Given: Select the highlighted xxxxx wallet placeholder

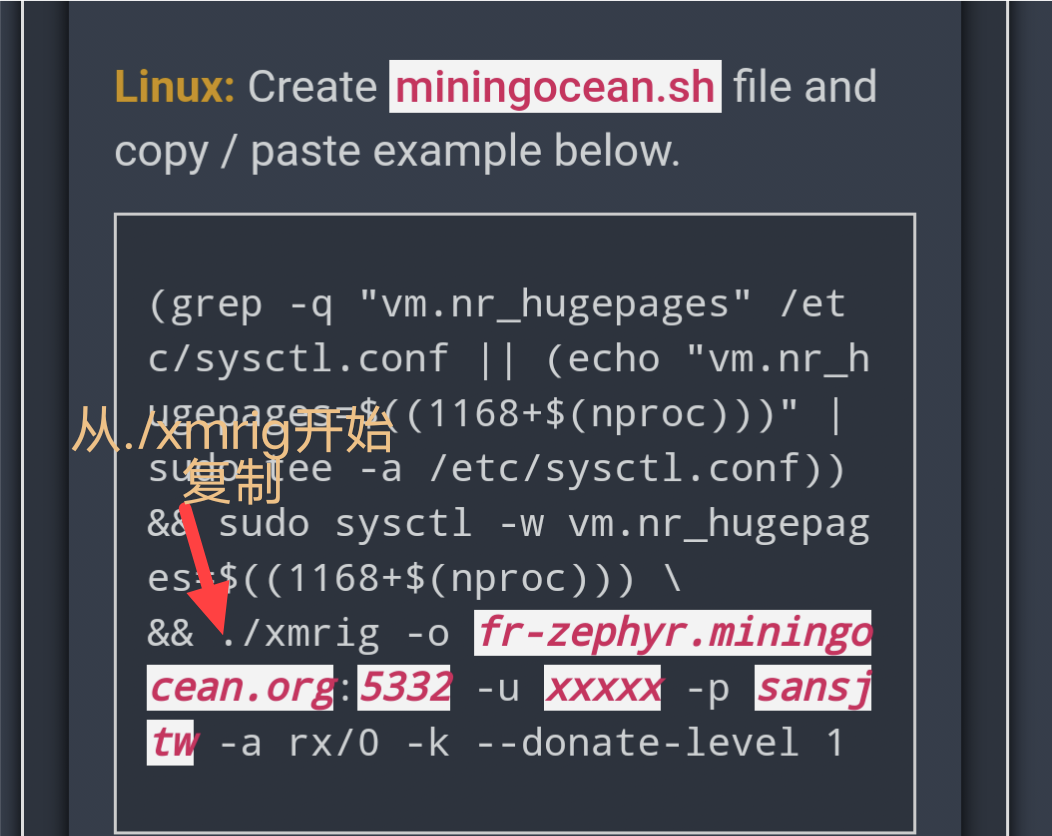Looking at the screenshot, I should tap(602, 688).
